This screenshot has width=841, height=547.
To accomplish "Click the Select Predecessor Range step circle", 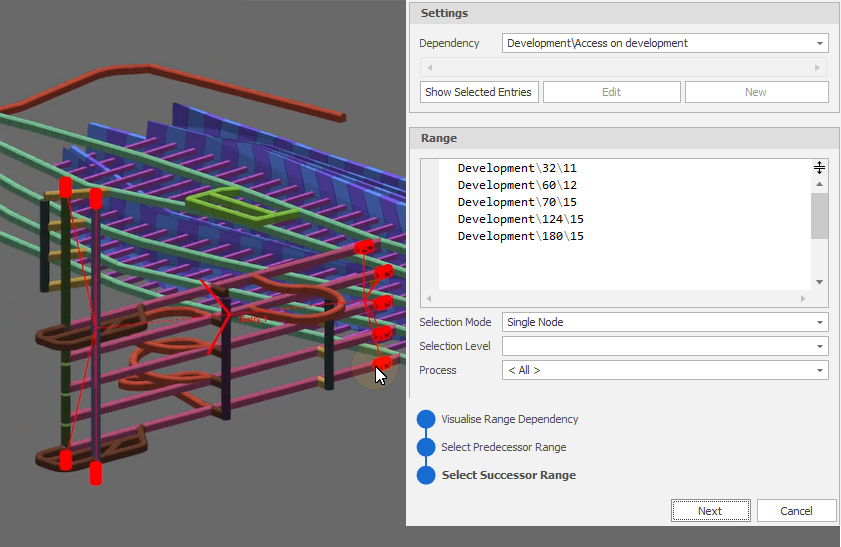I will pos(426,447).
